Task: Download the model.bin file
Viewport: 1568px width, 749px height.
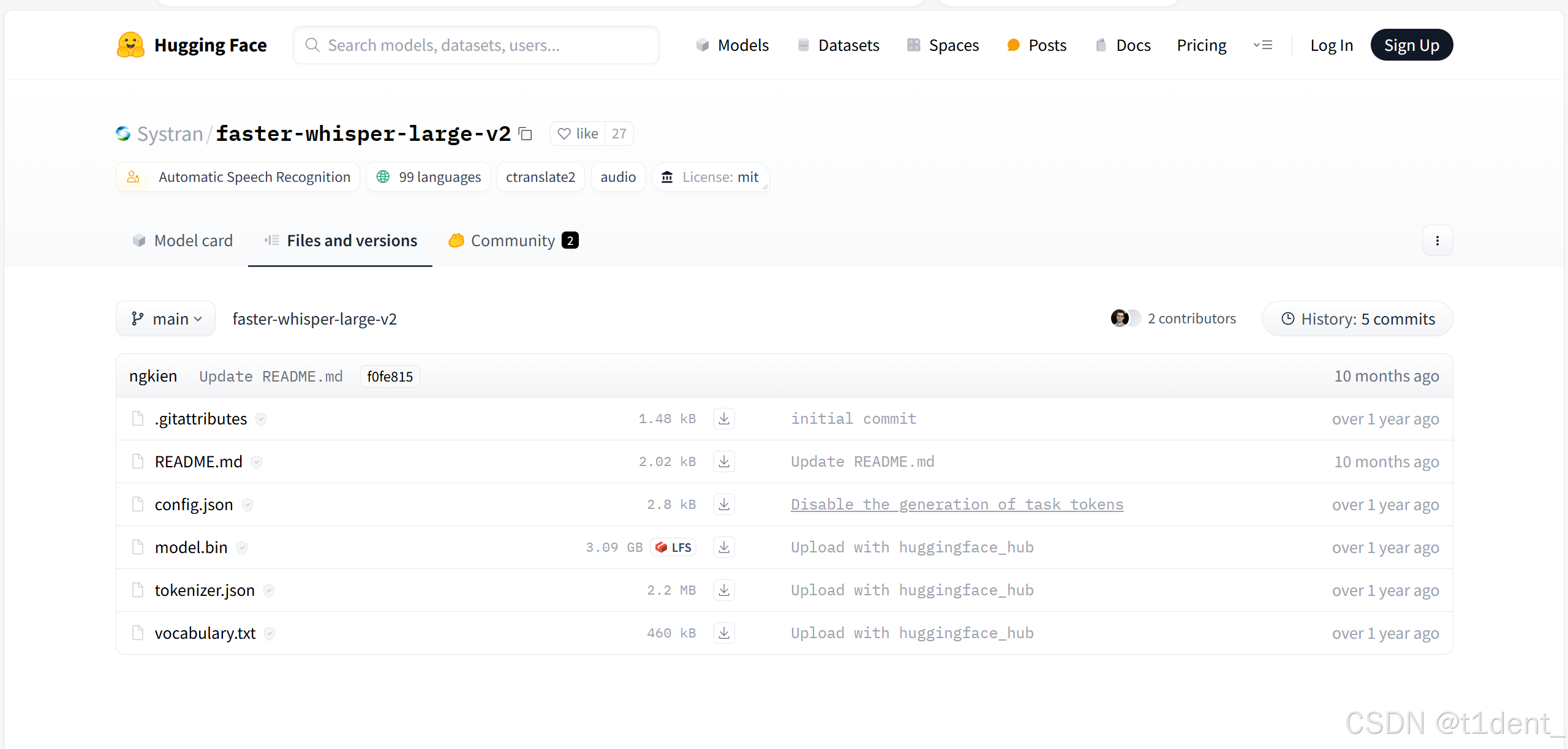Action: 724,547
